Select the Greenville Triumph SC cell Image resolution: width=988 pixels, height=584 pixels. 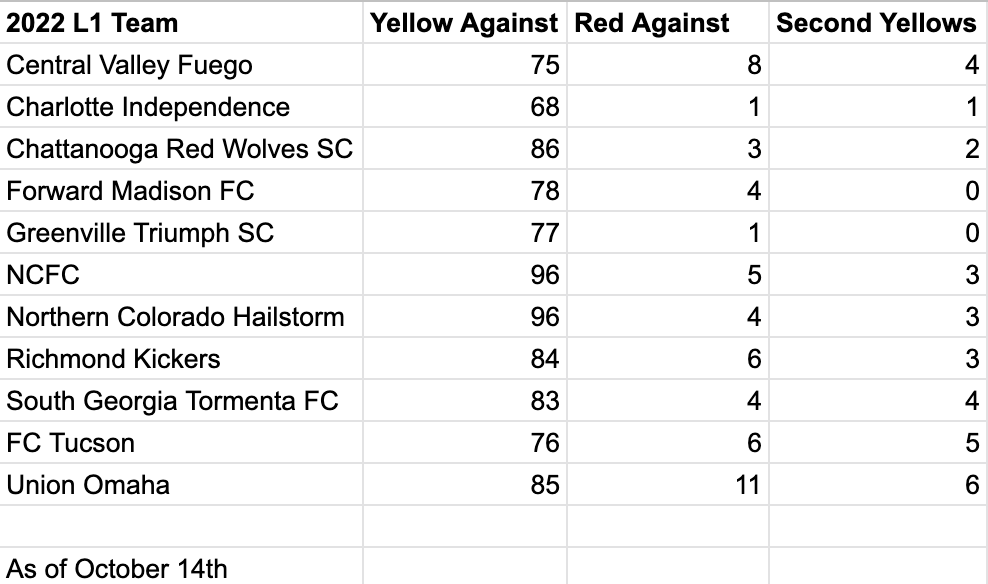(140, 233)
